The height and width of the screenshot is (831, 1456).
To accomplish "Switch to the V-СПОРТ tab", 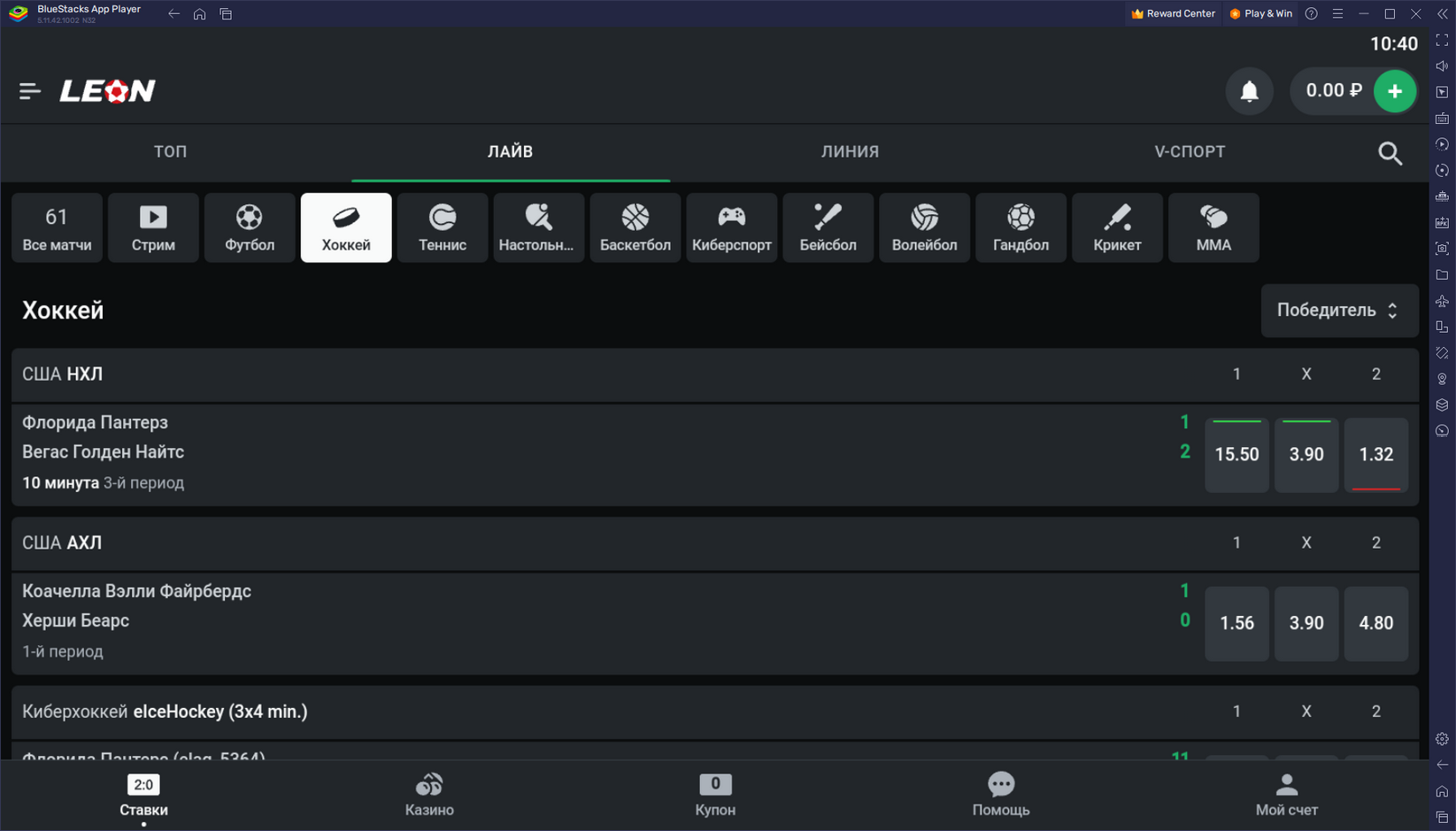I will coord(1190,151).
